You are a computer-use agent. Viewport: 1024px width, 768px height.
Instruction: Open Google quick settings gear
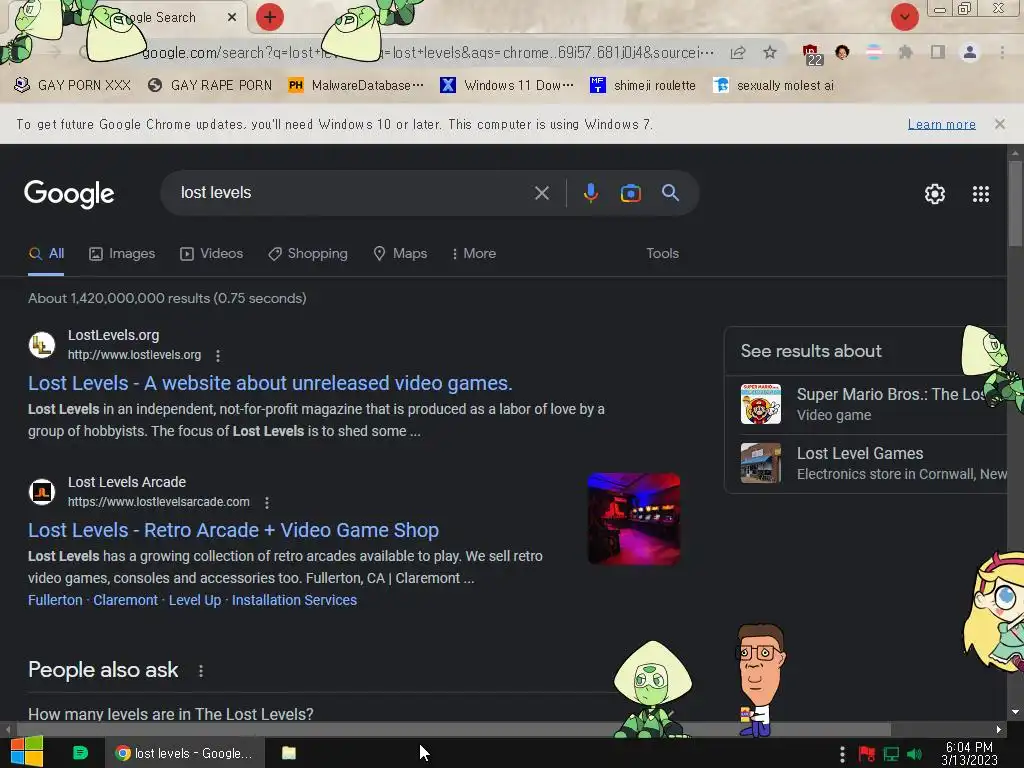click(935, 194)
